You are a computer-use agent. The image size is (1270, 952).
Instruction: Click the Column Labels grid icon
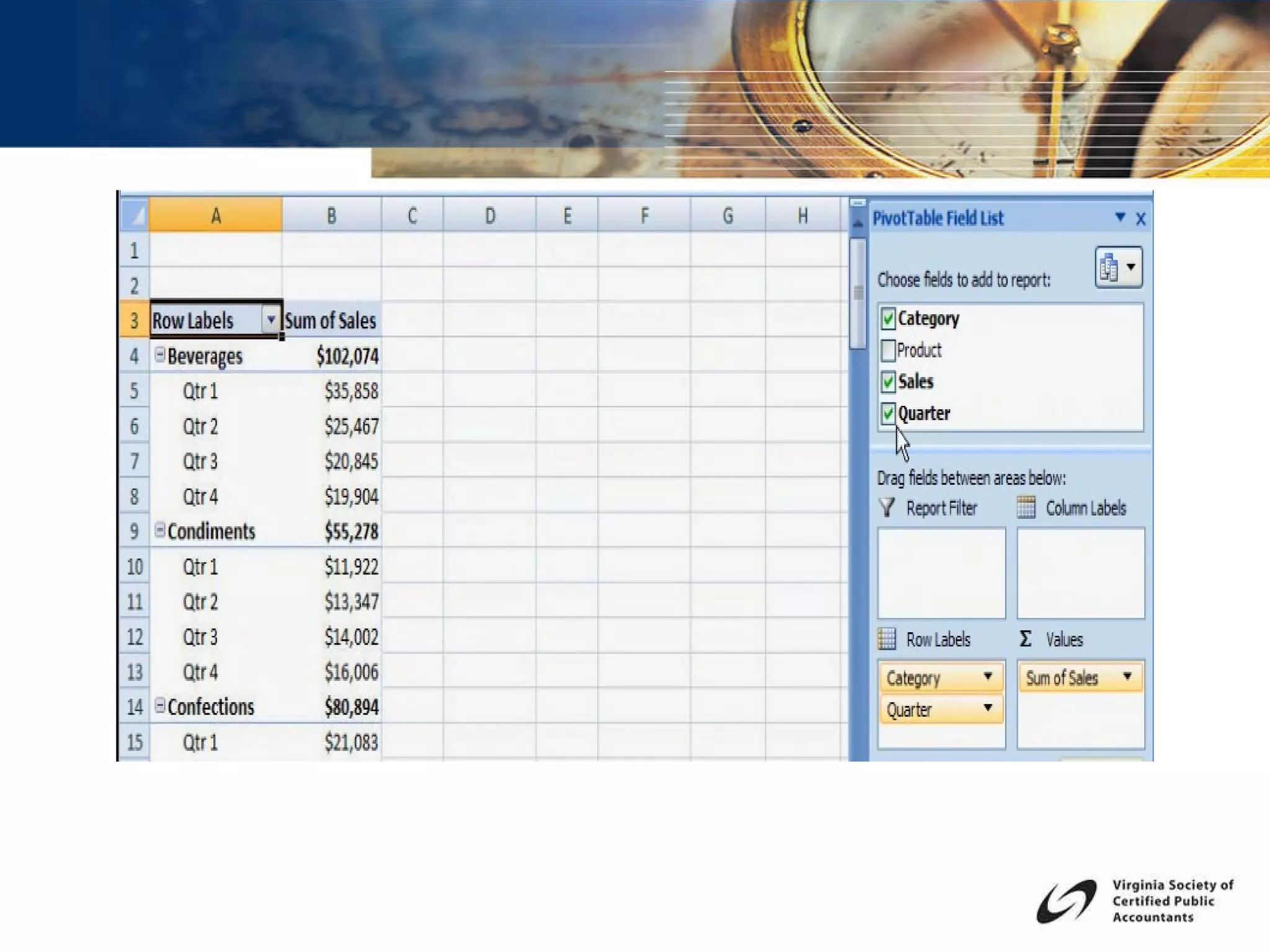1026,508
